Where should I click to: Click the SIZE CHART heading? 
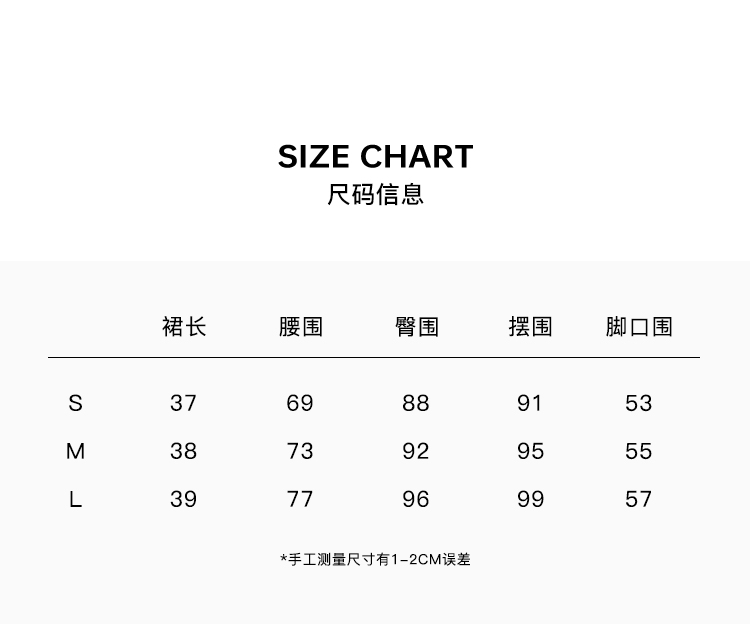coord(375,157)
